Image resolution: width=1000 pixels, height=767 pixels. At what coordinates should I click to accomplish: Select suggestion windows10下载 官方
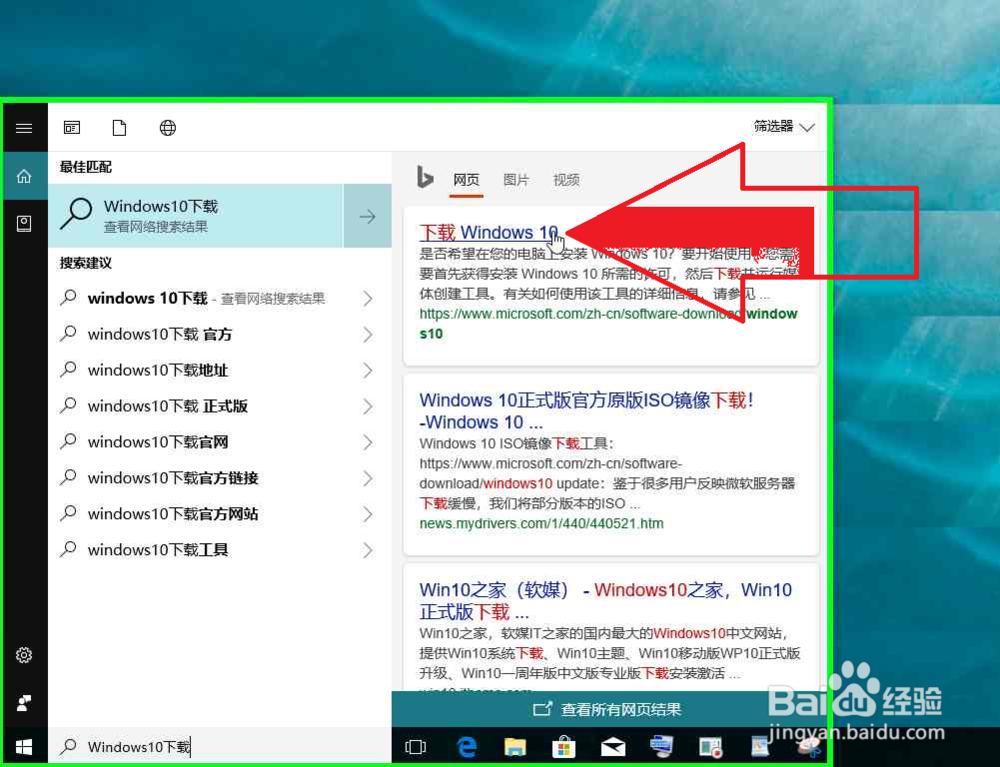click(x=219, y=334)
